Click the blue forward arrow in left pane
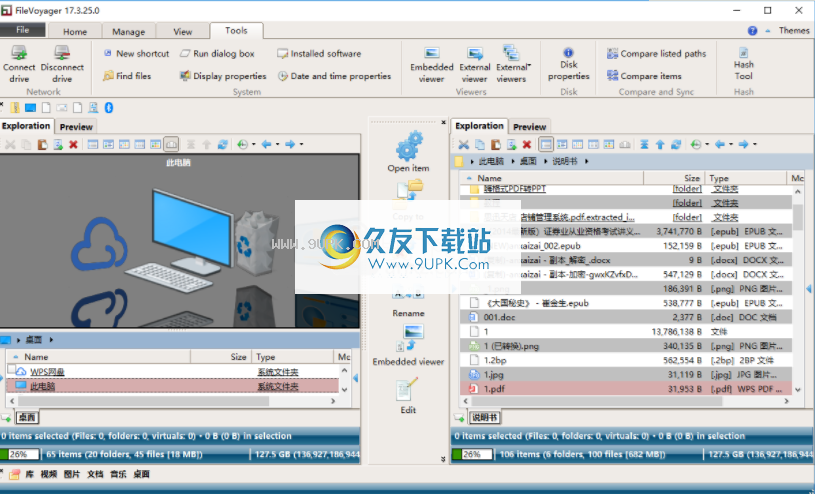This screenshot has height=494, width=816. [290, 144]
